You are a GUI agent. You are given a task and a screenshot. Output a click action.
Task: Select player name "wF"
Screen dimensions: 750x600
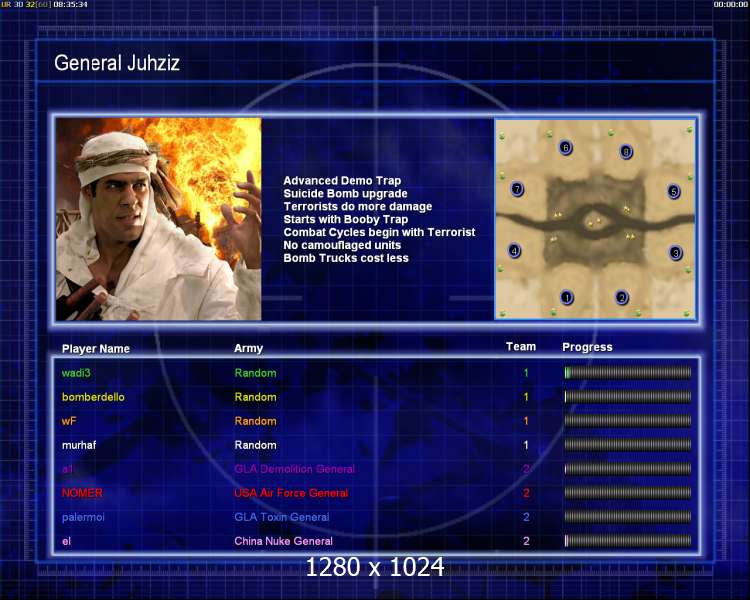69,421
